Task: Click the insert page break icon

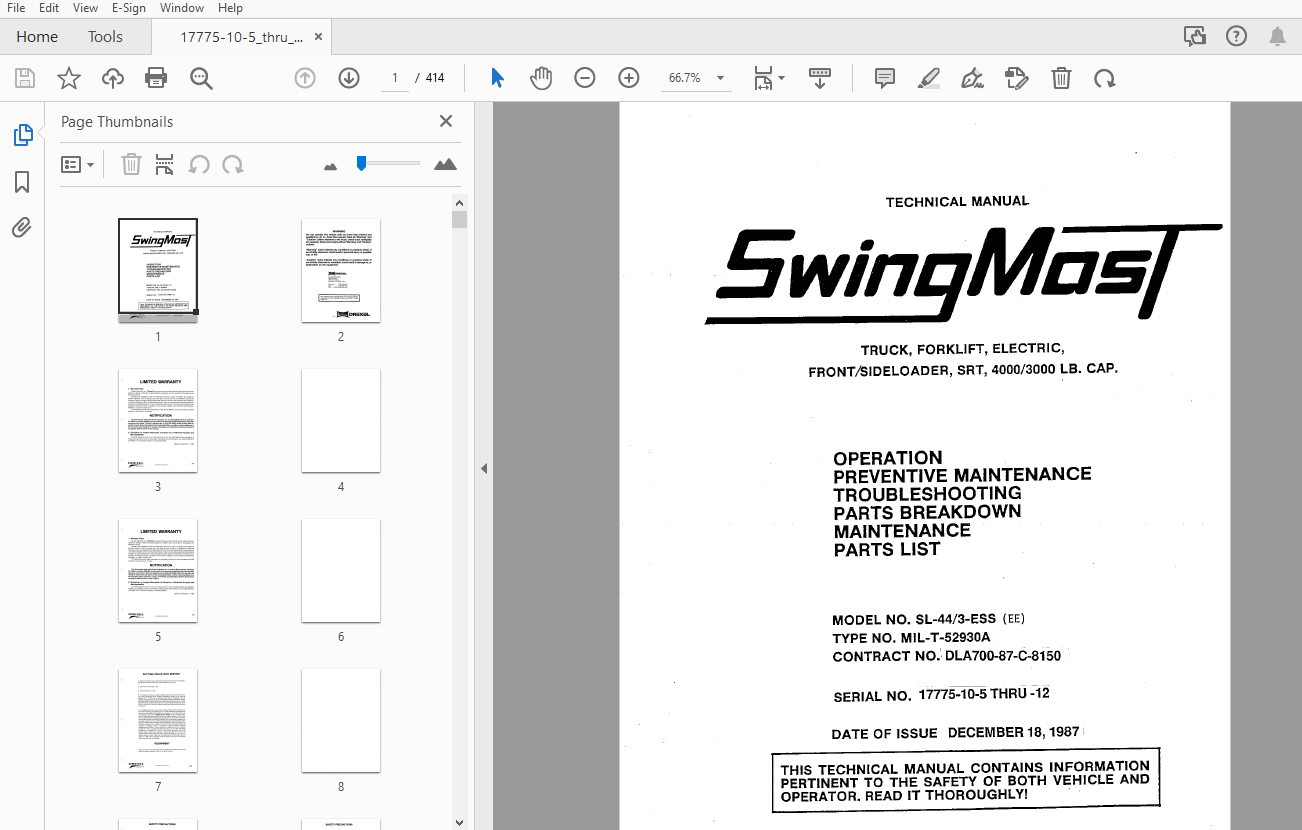Action: [x=165, y=164]
